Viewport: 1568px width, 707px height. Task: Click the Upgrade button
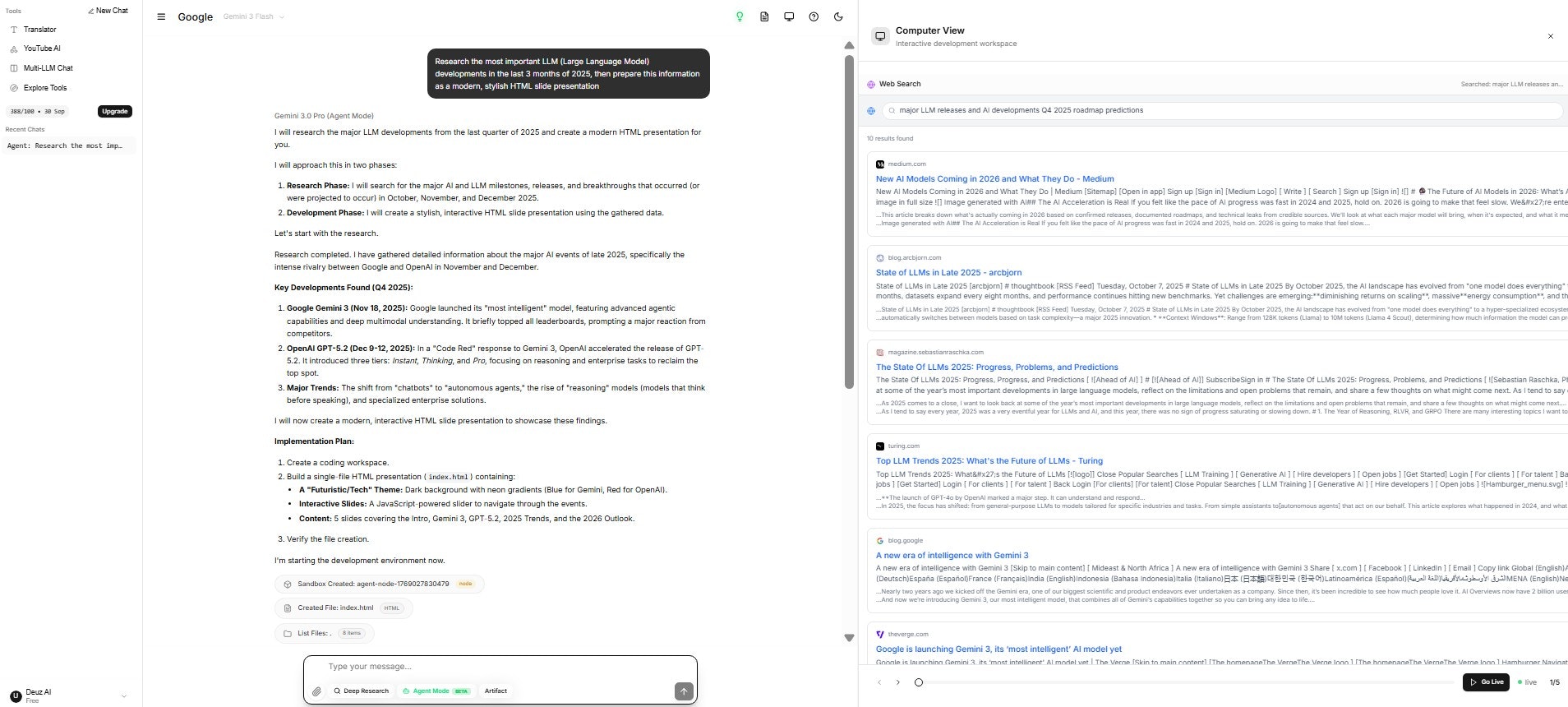[115, 111]
